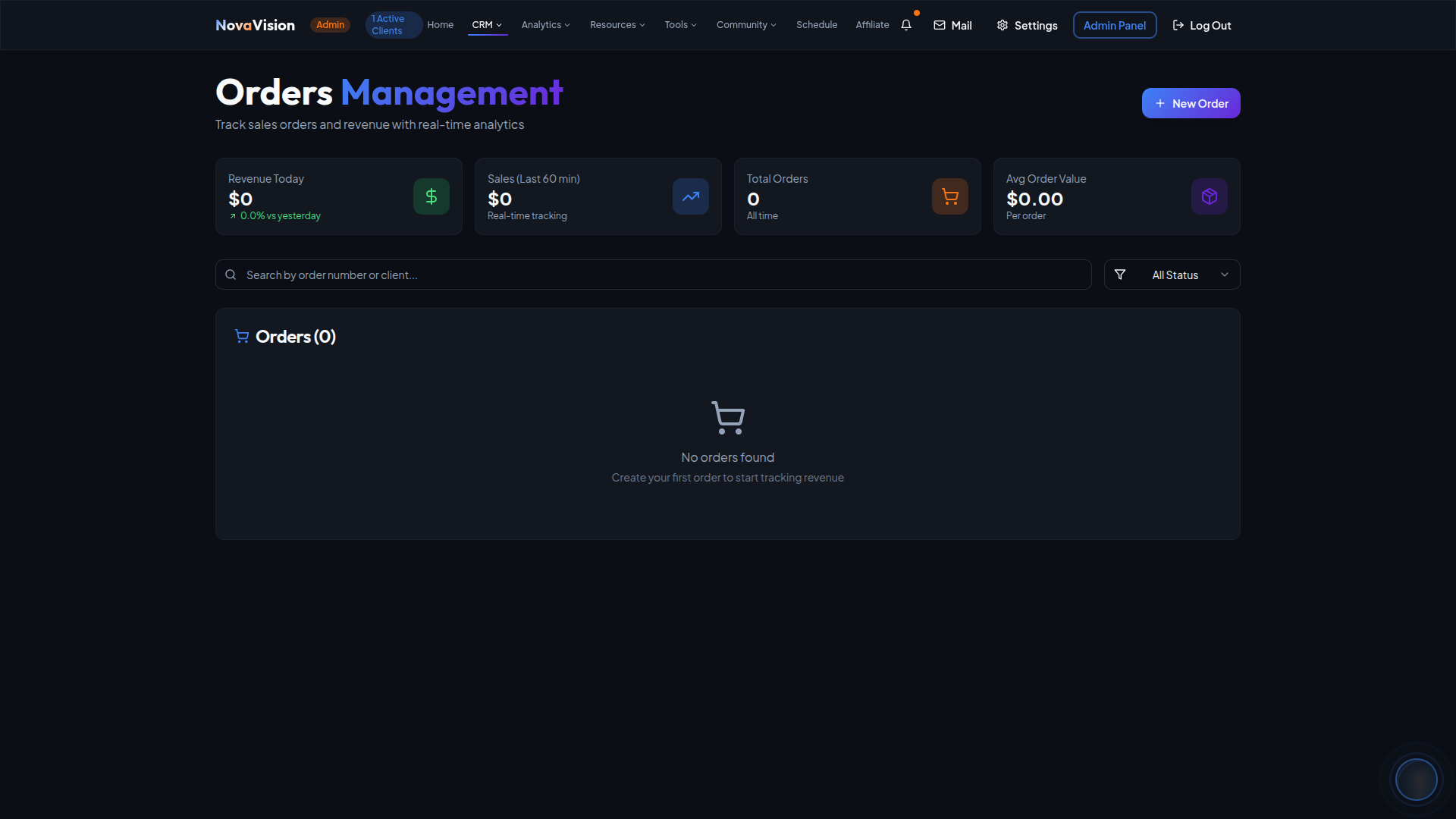
Task: Open Settings with the gear icon
Action: [1003, 25]
